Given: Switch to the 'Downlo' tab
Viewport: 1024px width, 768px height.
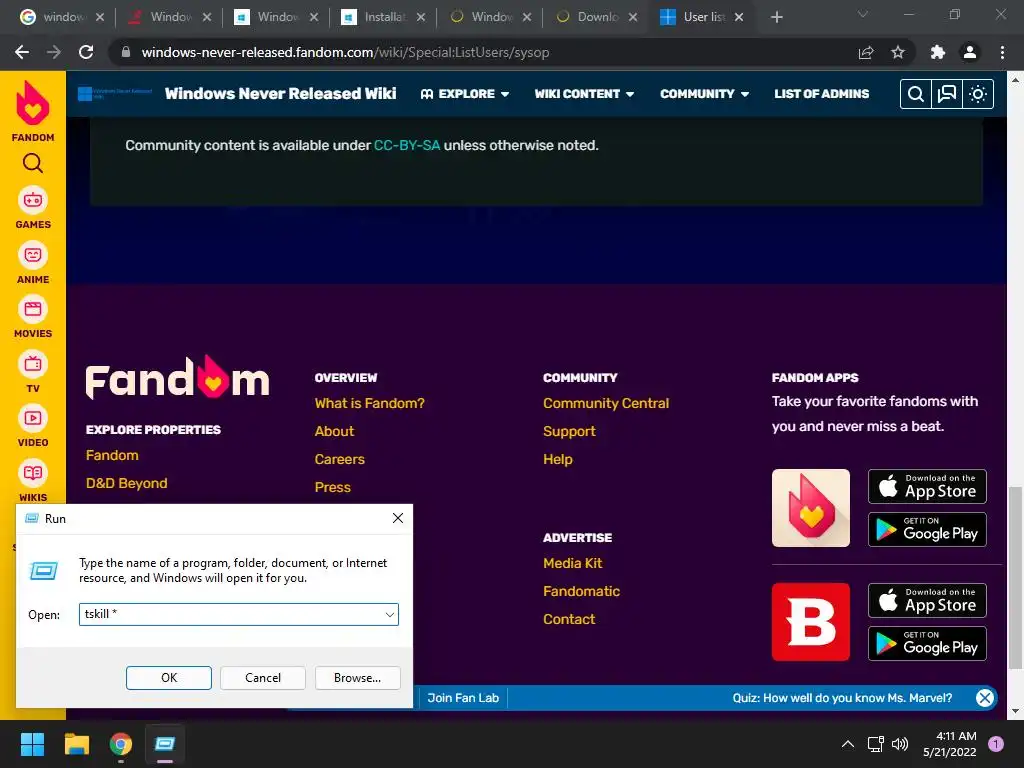Looking at the screenshot, I should click(597, 17).
